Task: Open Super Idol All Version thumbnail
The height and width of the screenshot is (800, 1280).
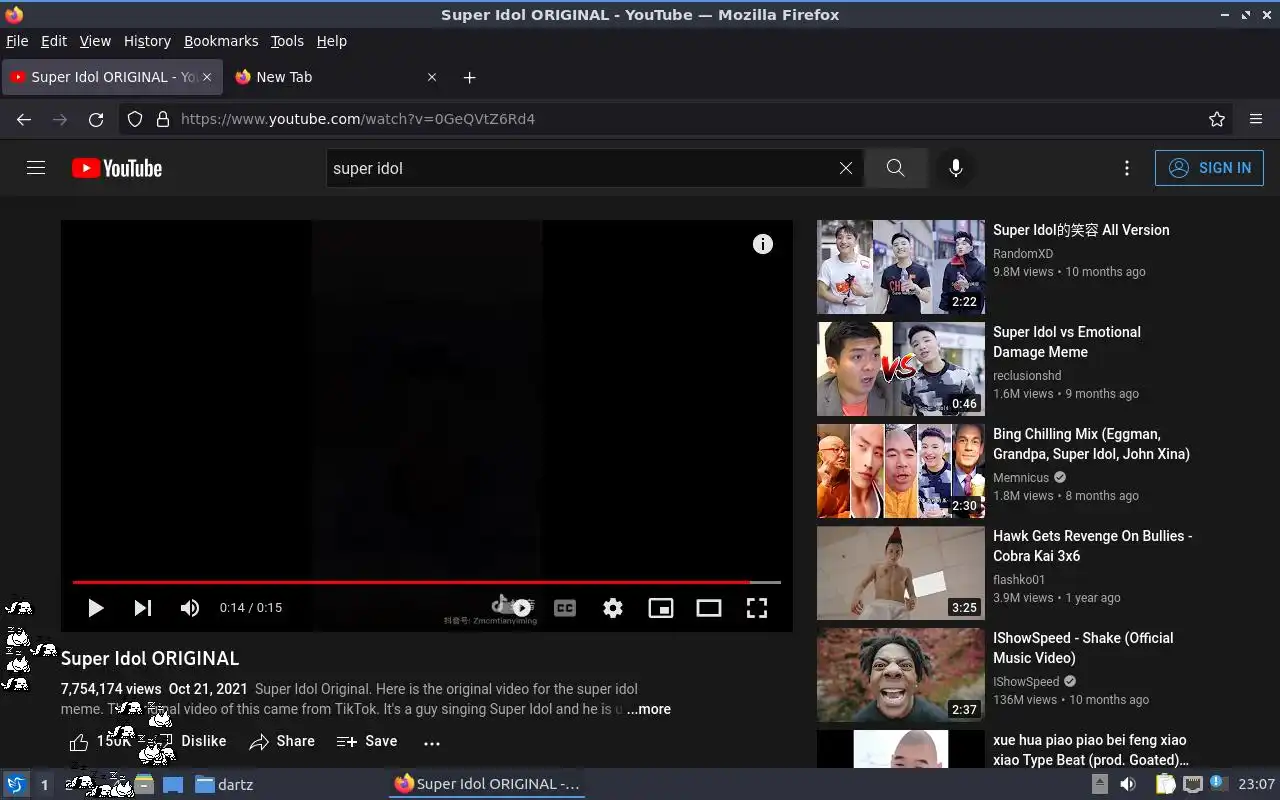Action: point(901,267)
